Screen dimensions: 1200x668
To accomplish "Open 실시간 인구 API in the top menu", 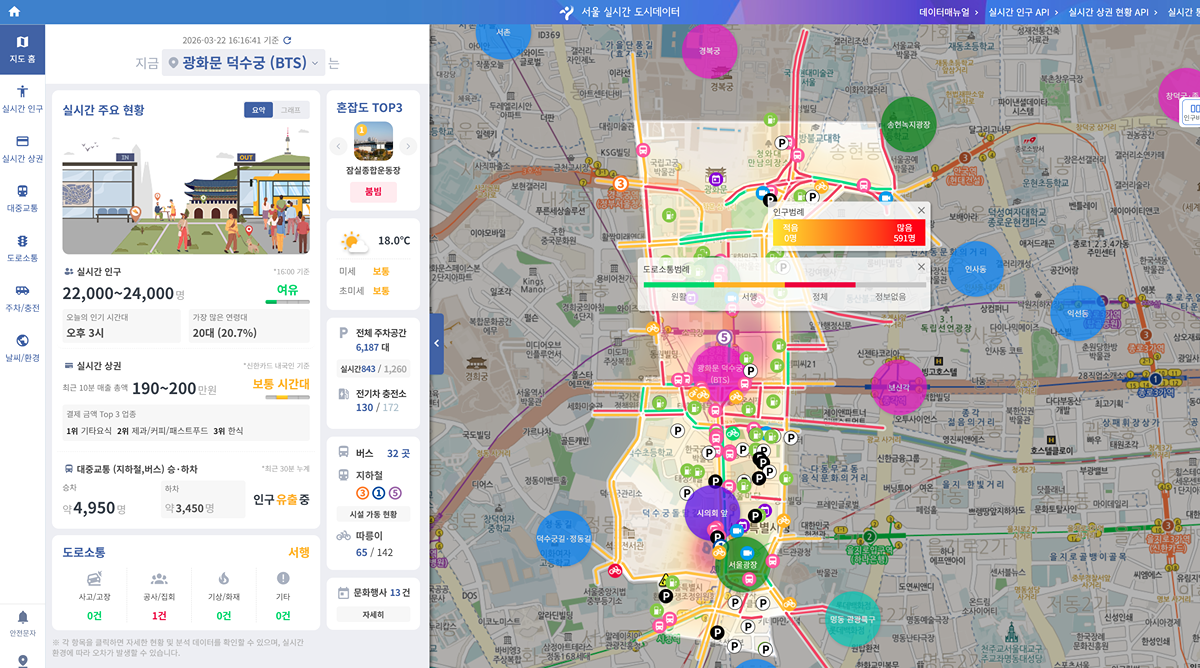I will (1017, 12).
